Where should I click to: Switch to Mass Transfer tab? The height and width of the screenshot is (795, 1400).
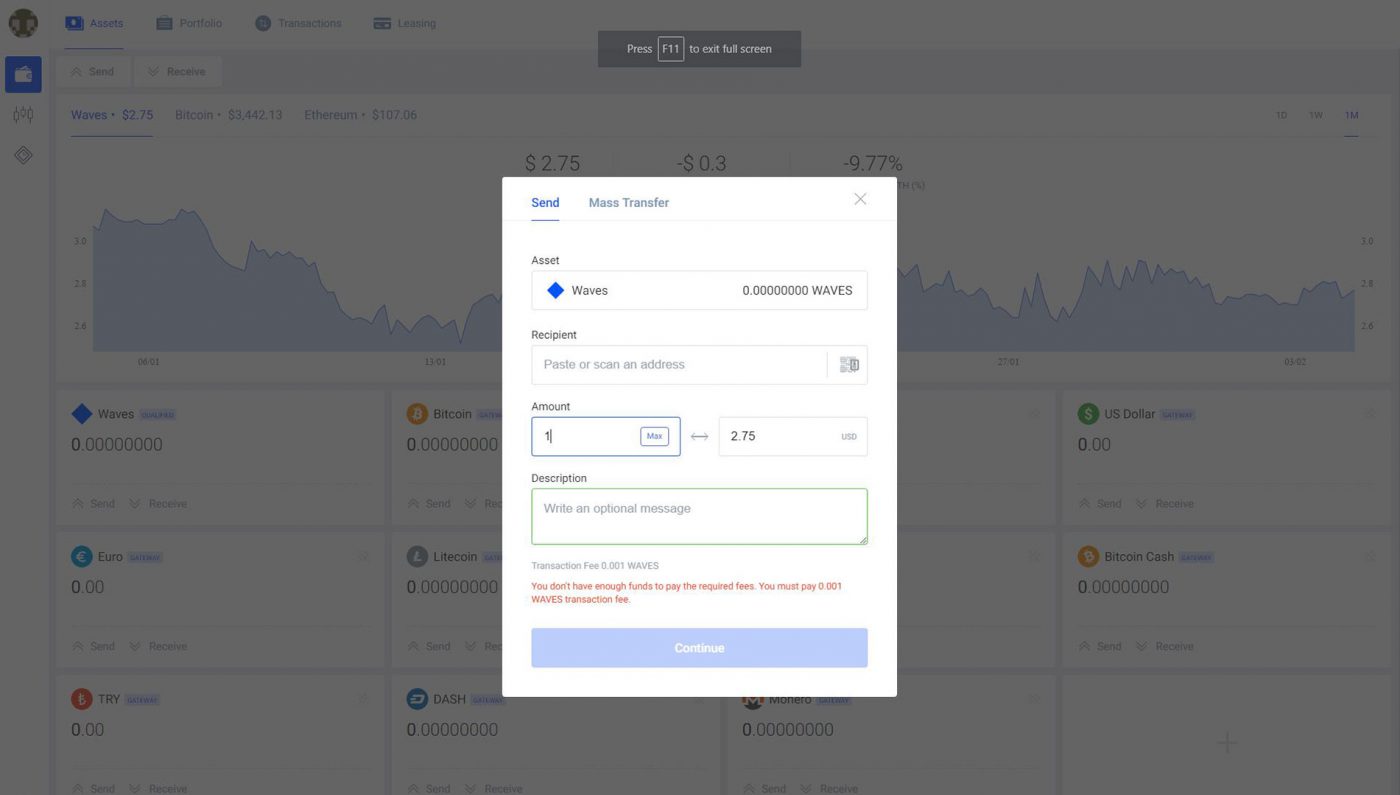coord(628,203)
